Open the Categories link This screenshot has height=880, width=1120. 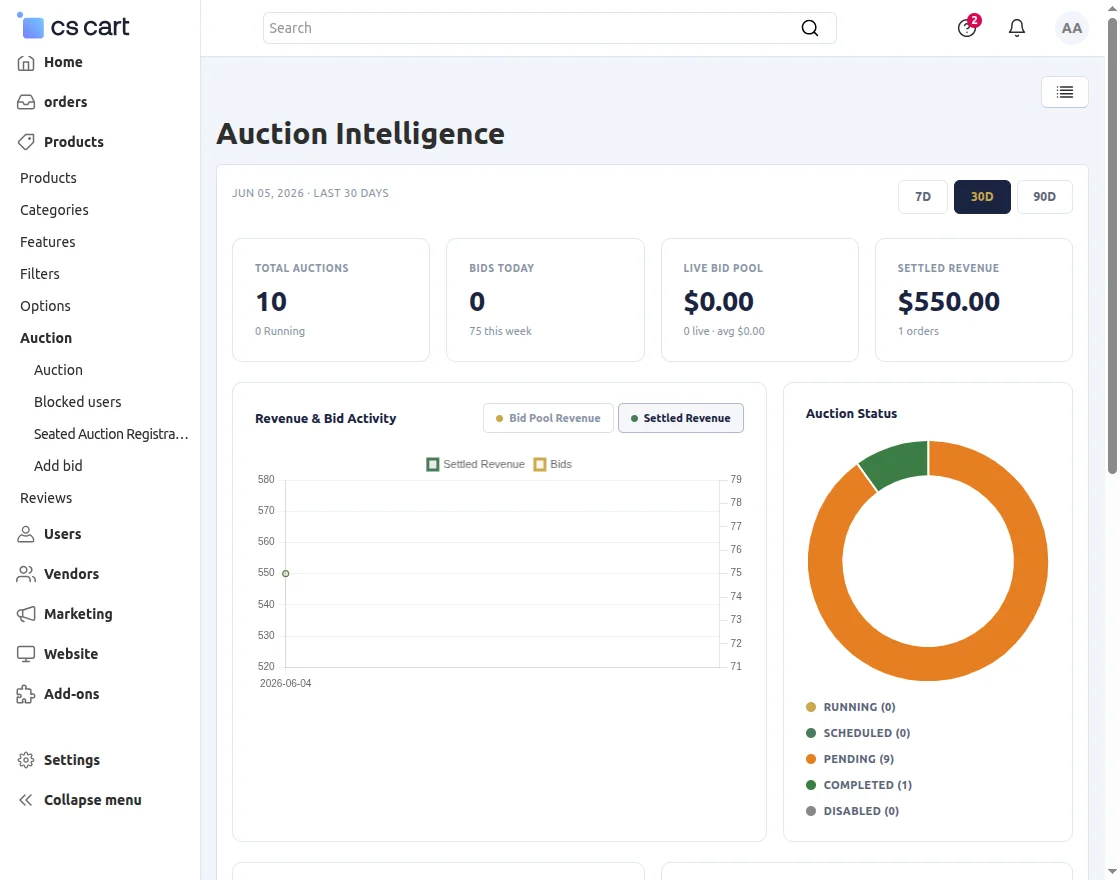(54, 210)
